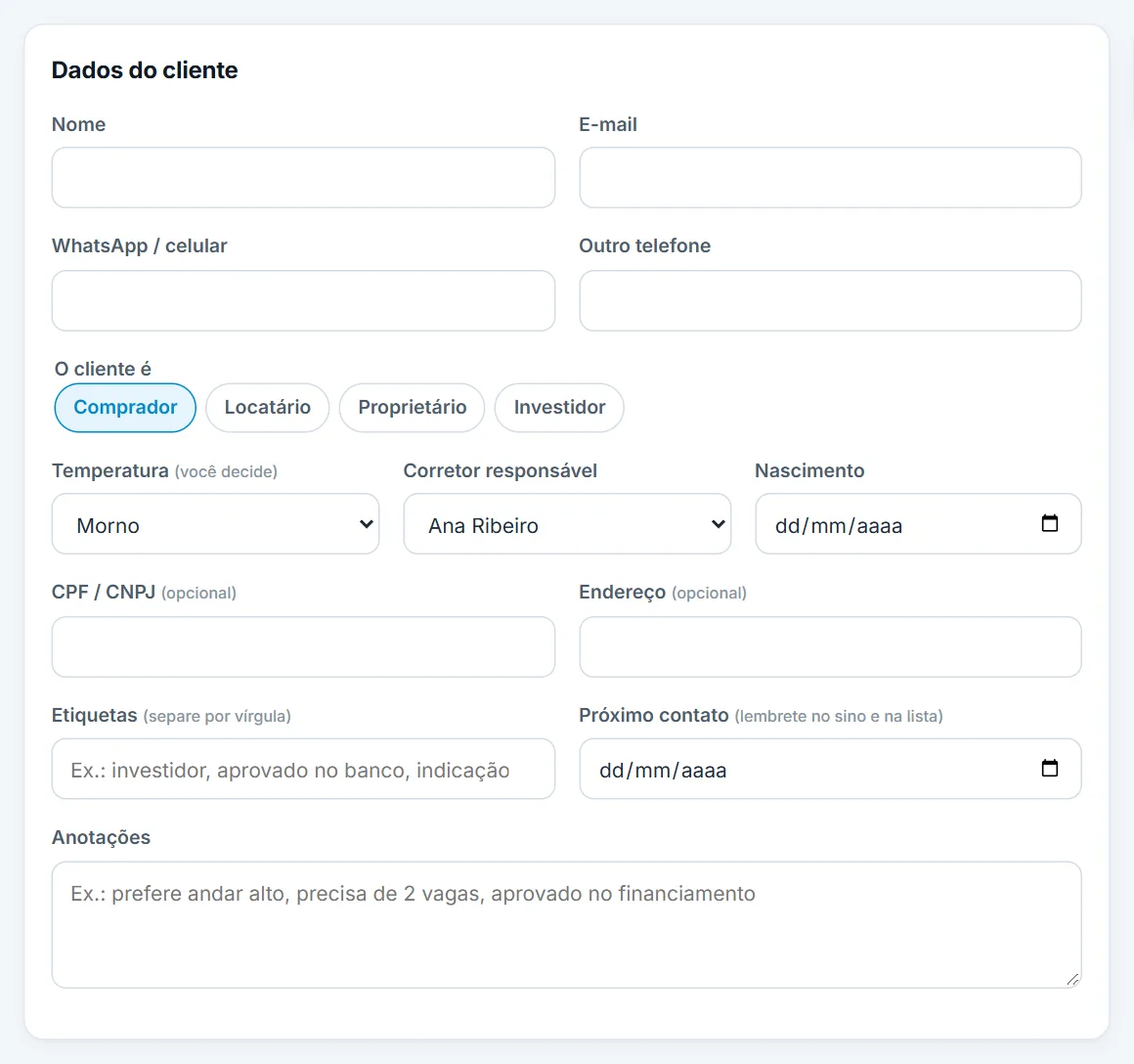This screenshot has height=1064, width=1134.
Task: Expand the Corretor responsável dropdown
Action: (567, 524)
